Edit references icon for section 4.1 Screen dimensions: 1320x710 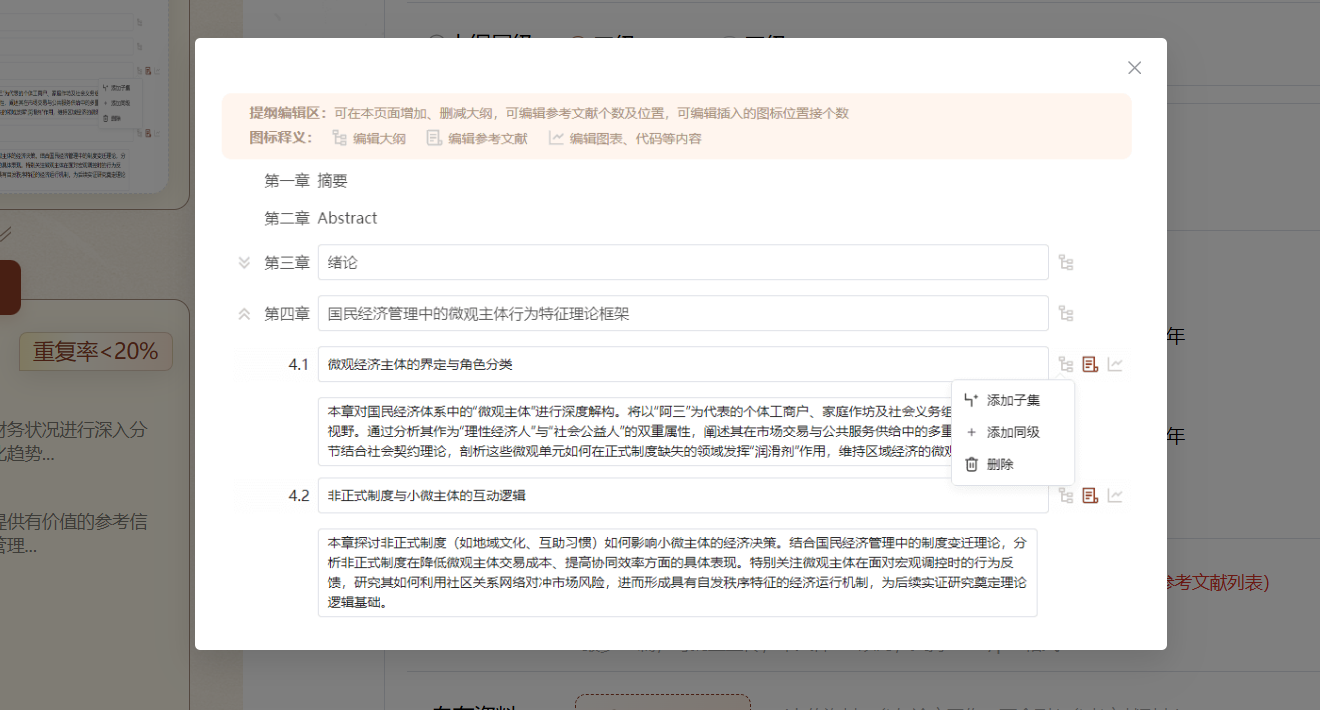point(1090,365)
